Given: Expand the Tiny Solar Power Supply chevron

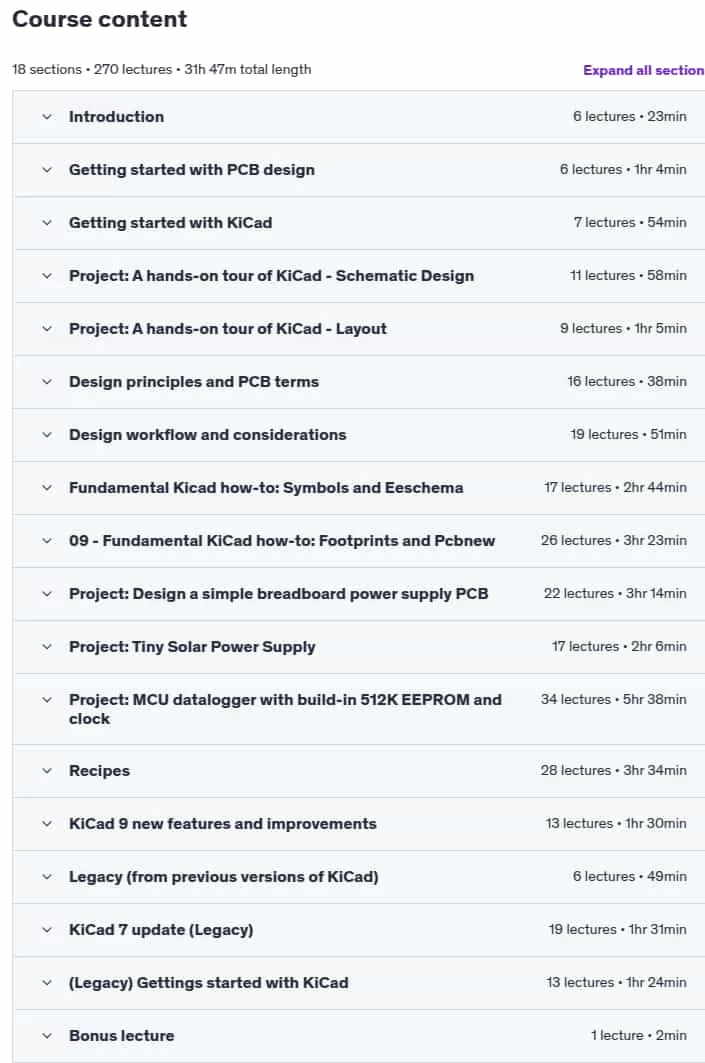Looking at the screenshot, I should (x=47, y=647).
